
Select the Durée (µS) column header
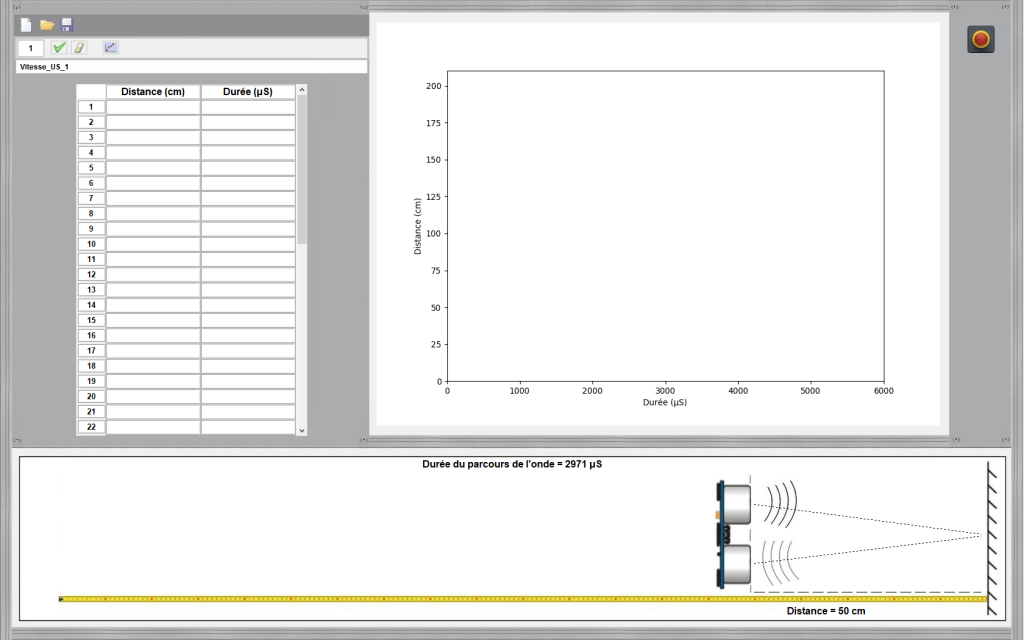point(248,92)
